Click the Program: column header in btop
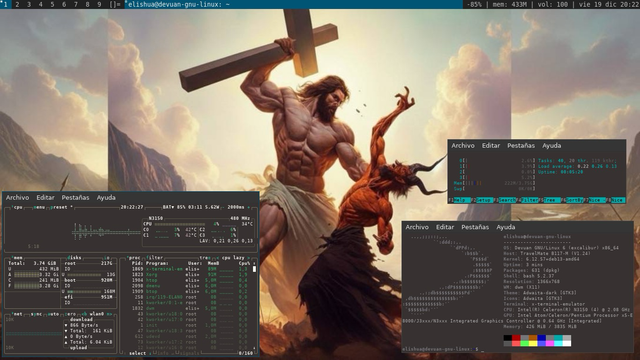 (x=157, y=264)
